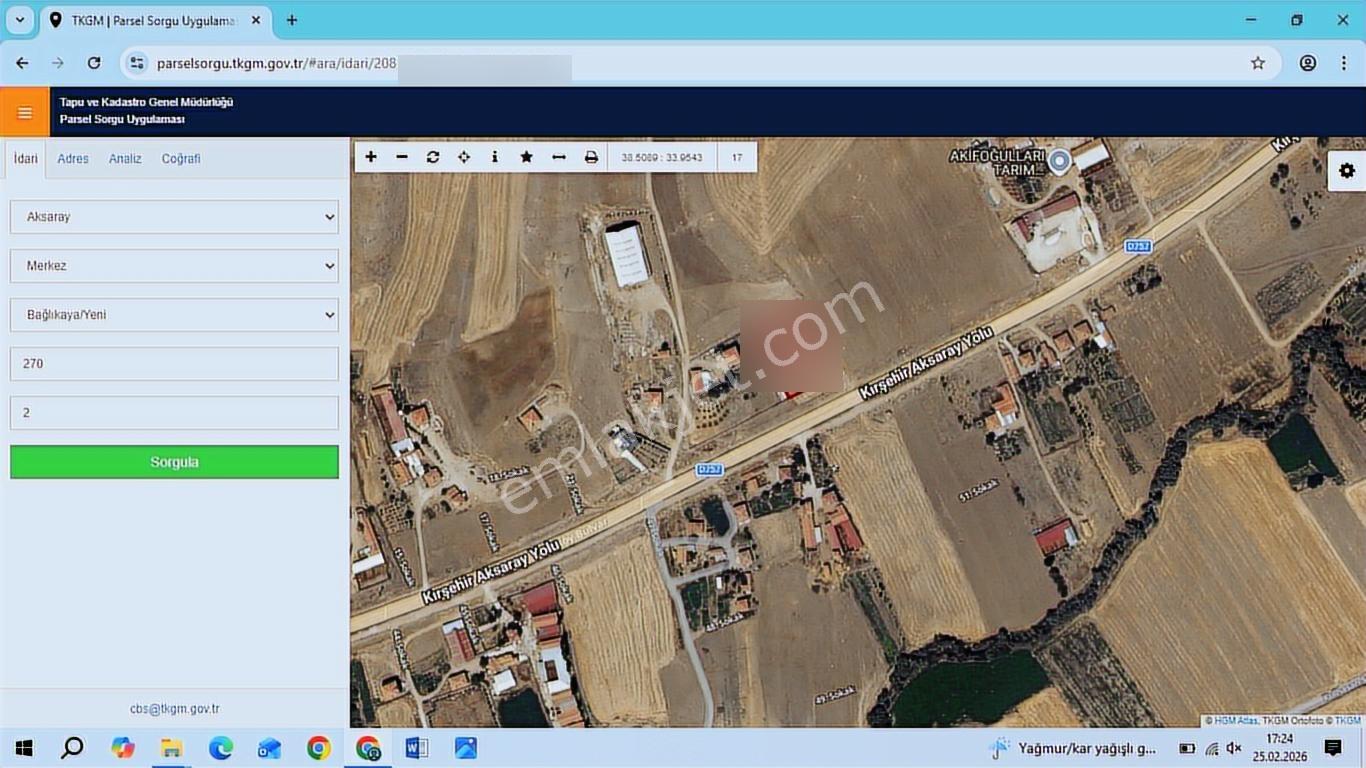The width and height of the screenshot is (1366, 768).
Task: Click the star favorites icon
Action: [526, 157]
